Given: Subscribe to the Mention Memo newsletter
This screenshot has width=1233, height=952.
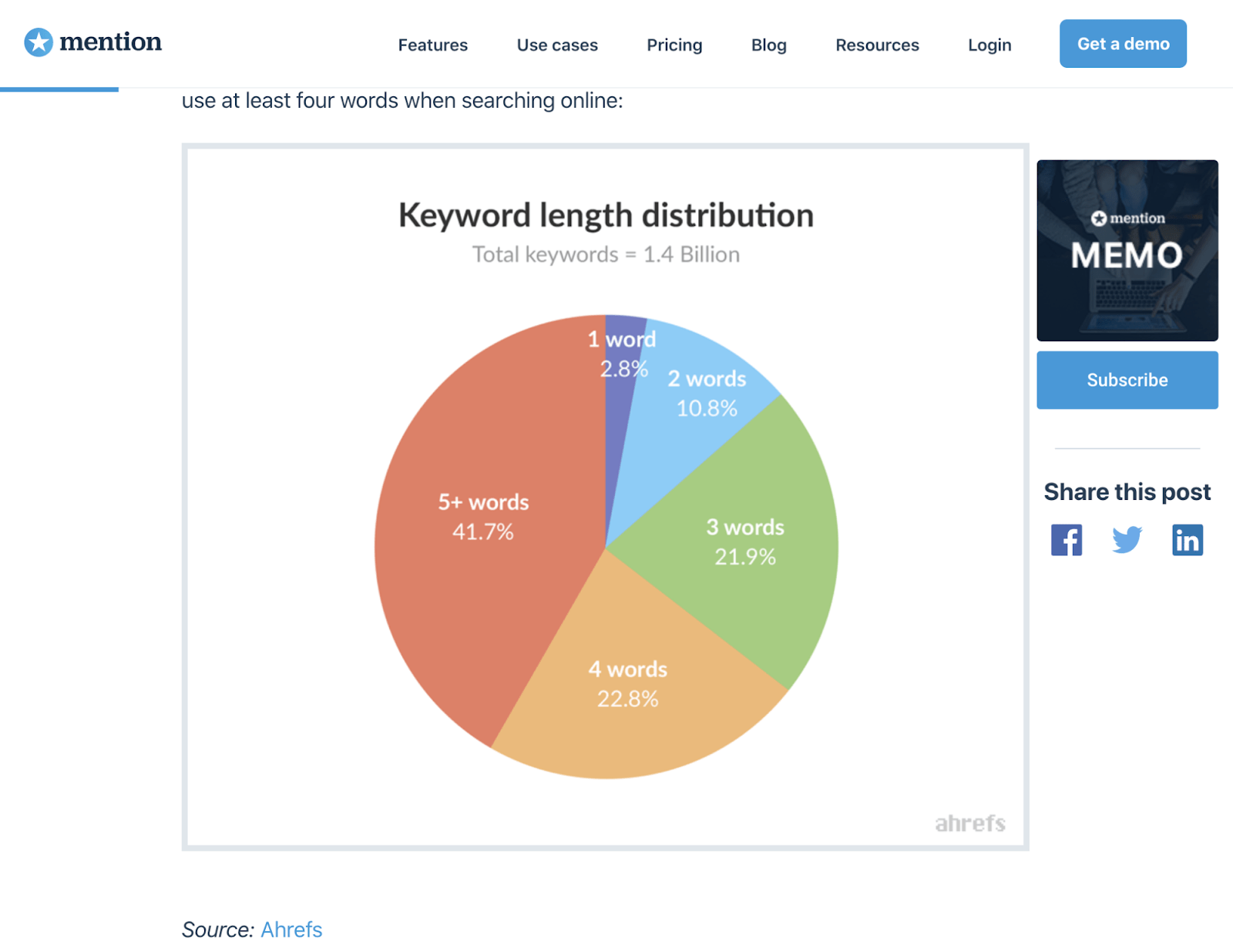Looking at the screenshot, I should click(1127, 379).
